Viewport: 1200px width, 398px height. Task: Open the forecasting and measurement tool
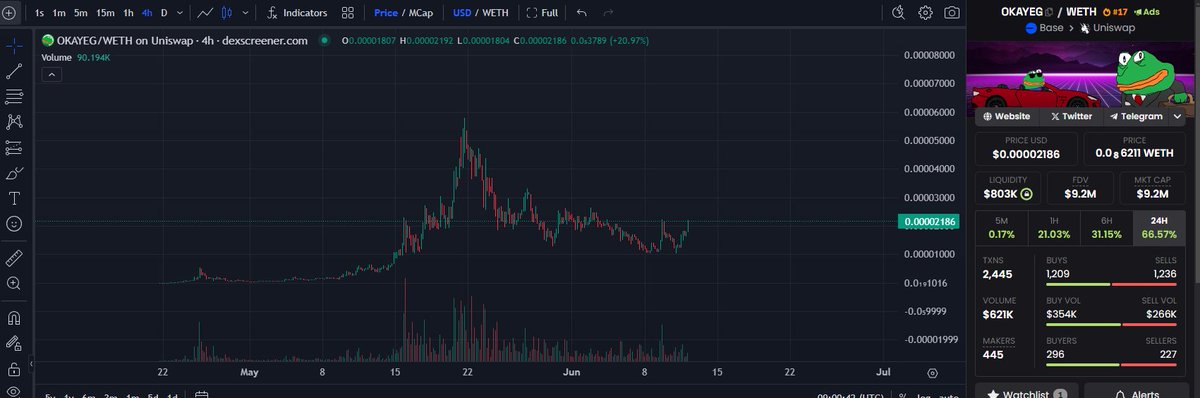pos(14,148)
